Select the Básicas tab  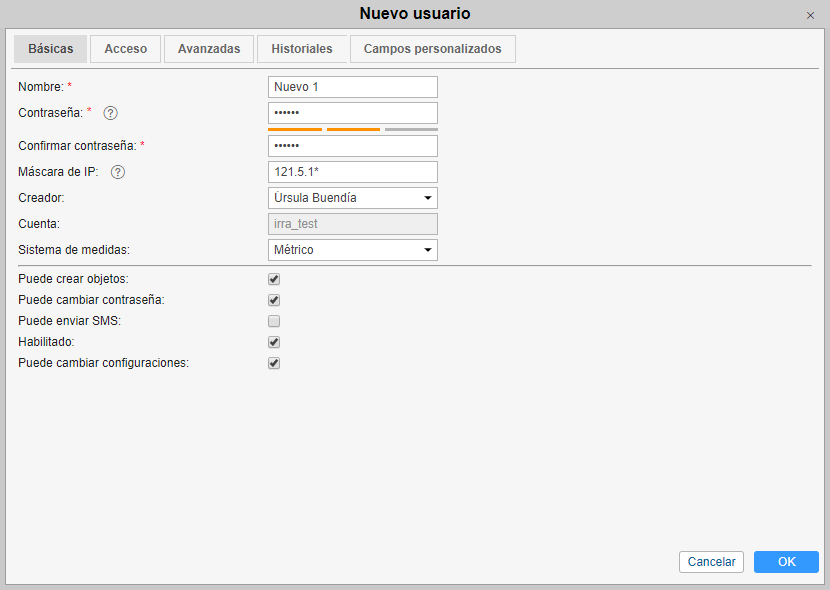(x=50, y=49)
